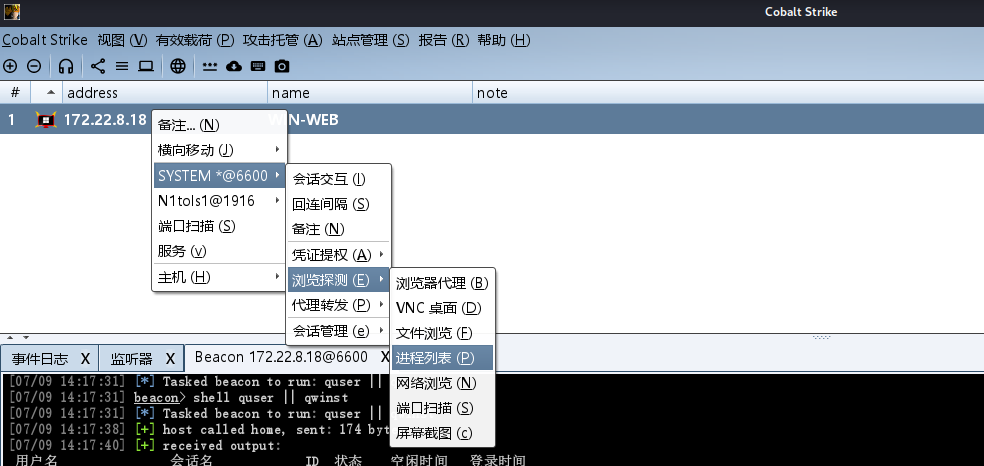Click the cloud download icon

[x=234, y=66]
